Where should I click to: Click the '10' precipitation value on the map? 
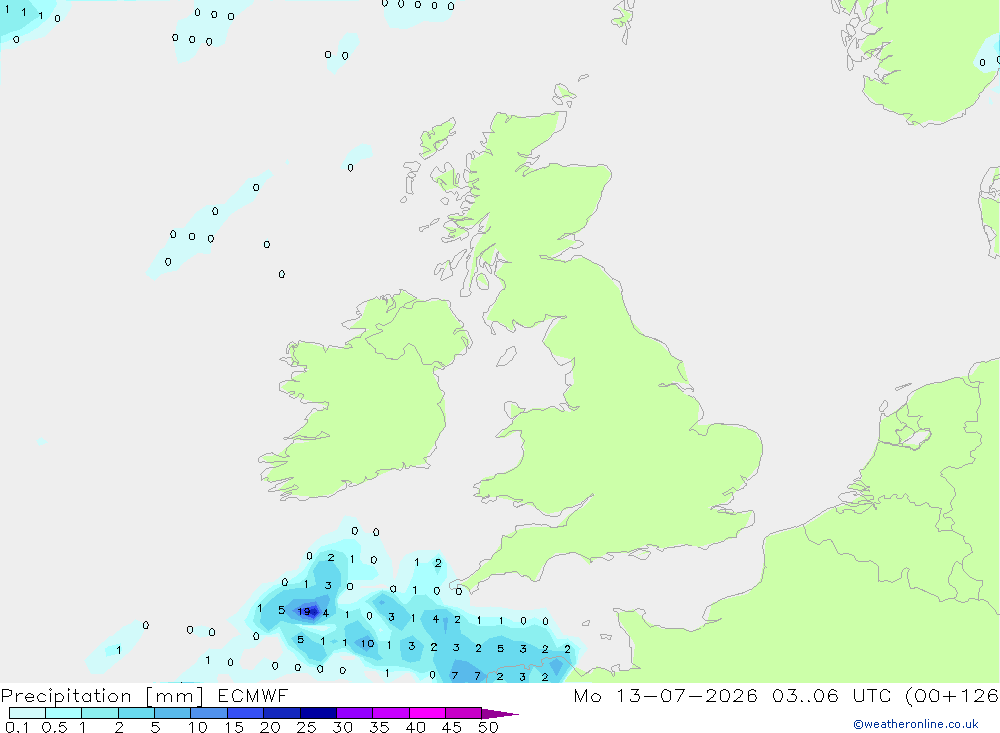(367, 643)
